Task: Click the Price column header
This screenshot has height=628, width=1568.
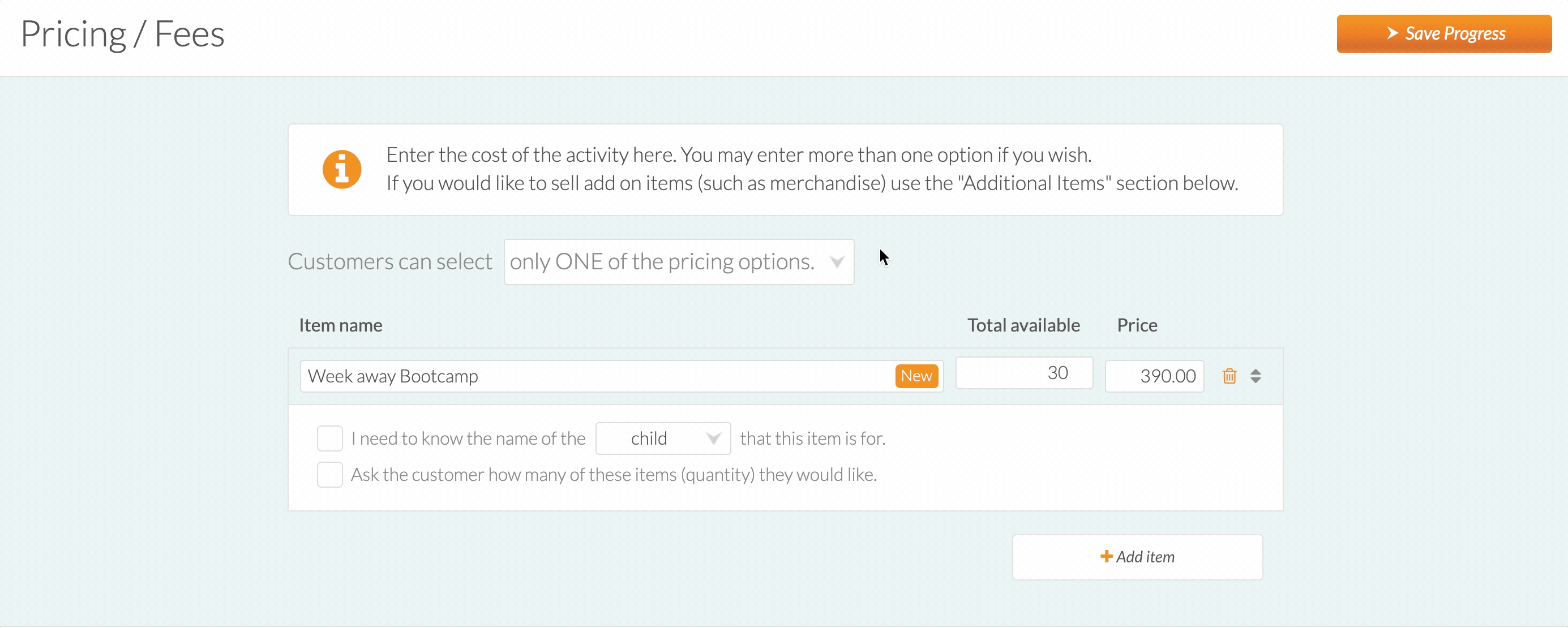Action: coord(1137,325)
